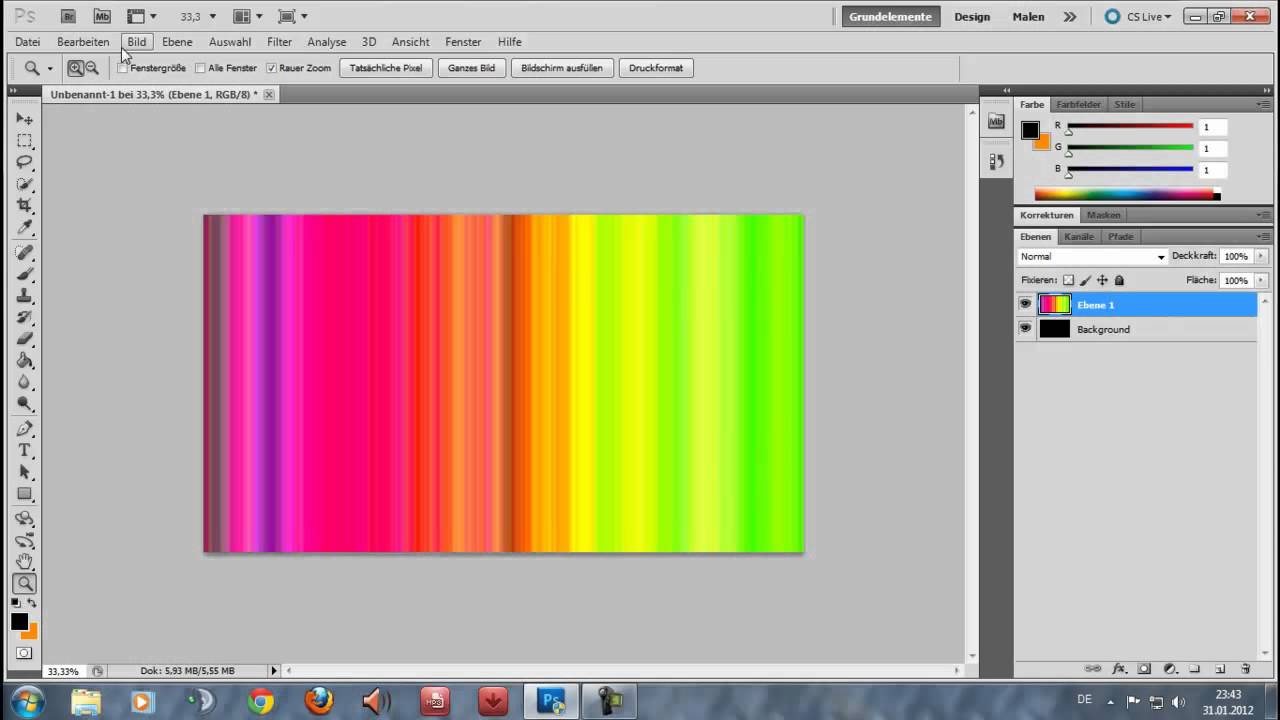Viewport: 1280px width, 720px height.
Task: Select the Zoom tool in the toolbox
Action: [x=25, y=584]
